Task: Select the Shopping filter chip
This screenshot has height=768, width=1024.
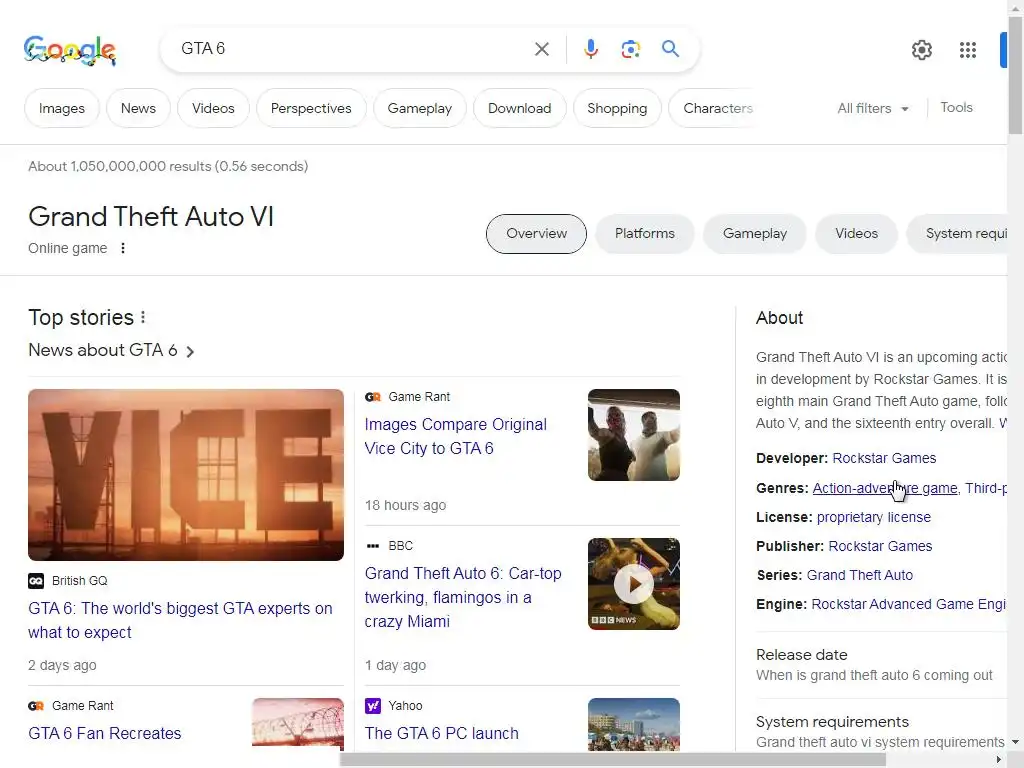Action: [x=617, y=108]
